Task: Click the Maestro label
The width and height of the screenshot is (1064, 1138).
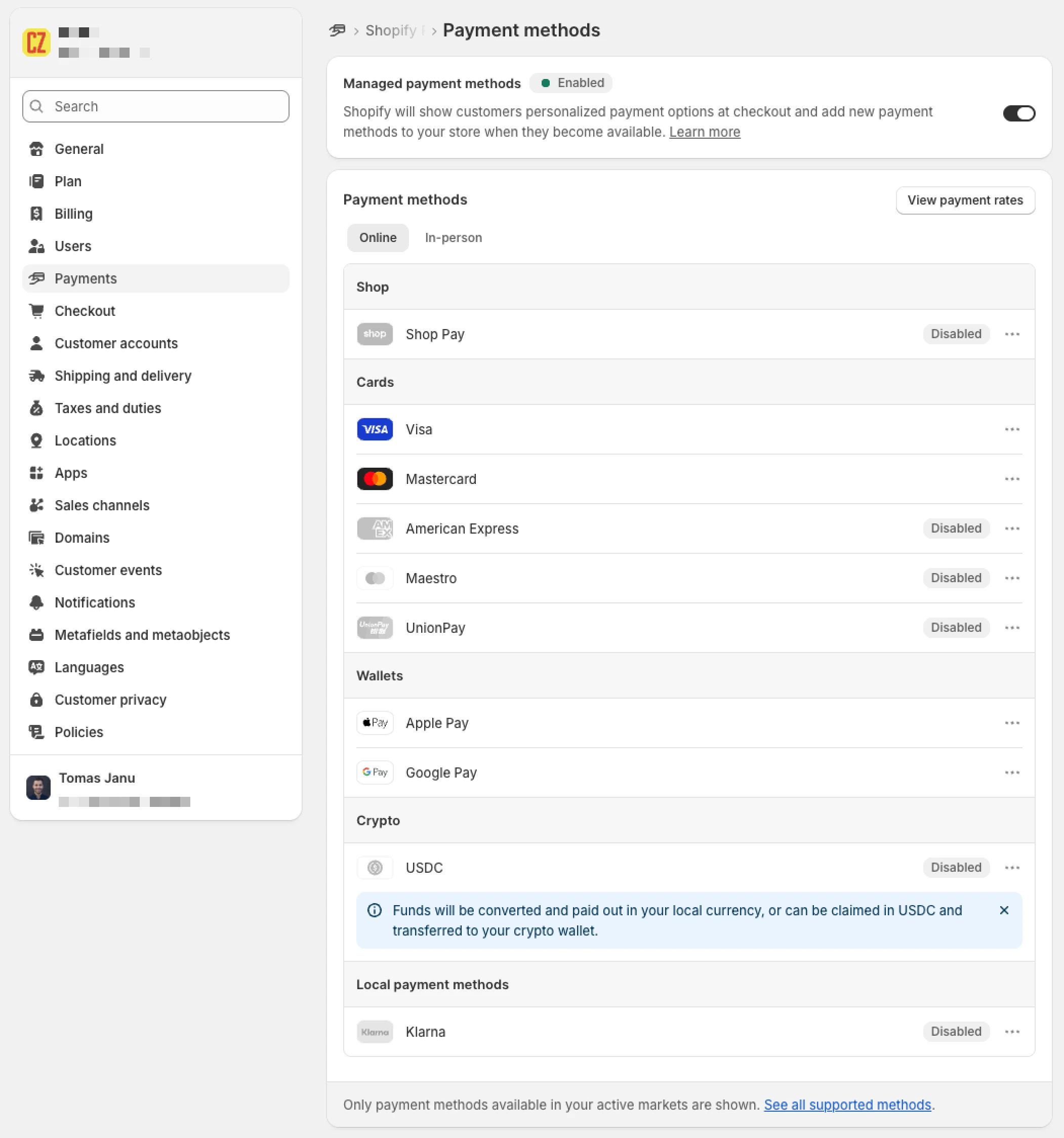Action: 431,578
